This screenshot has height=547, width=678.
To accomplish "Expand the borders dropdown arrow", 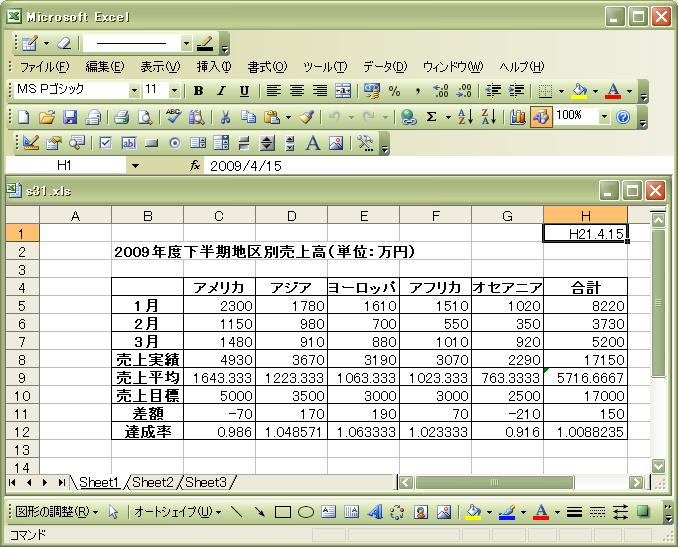I will pyautogui.click(x=561, y=91).
